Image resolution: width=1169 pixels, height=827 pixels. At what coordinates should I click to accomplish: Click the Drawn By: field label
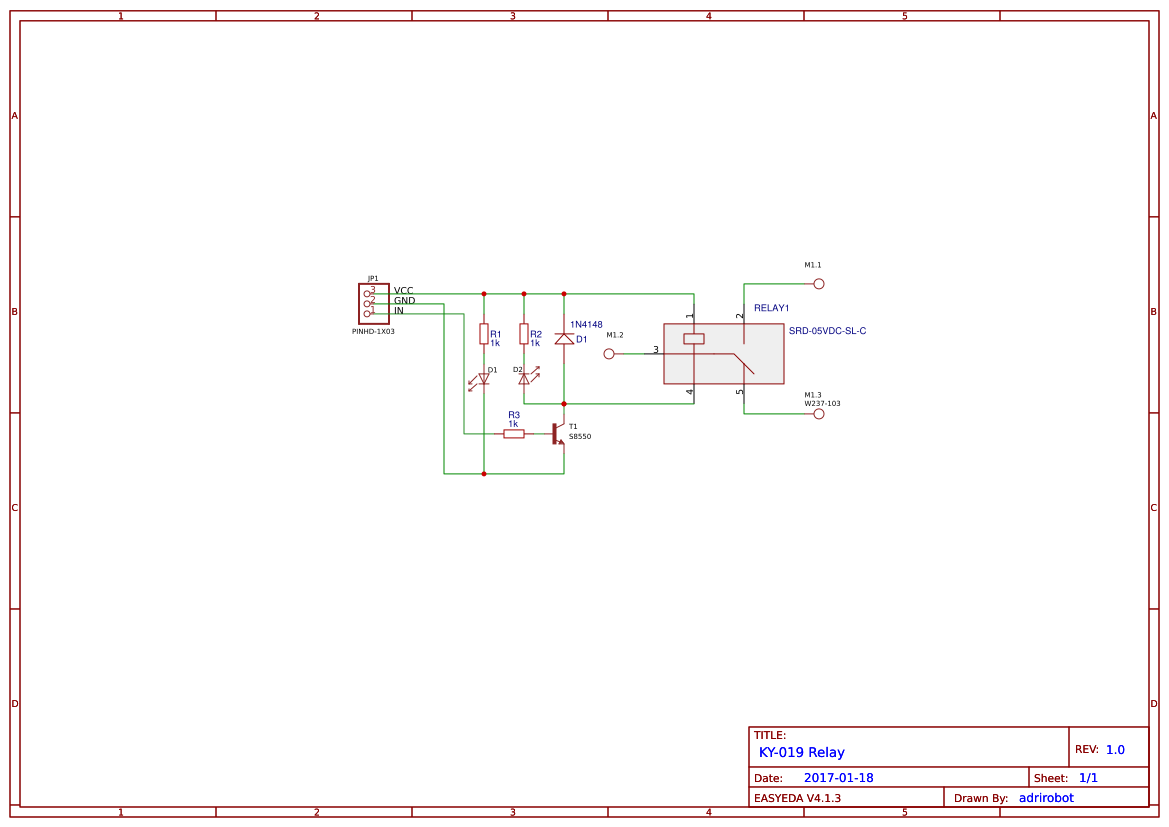pos(981,799)
